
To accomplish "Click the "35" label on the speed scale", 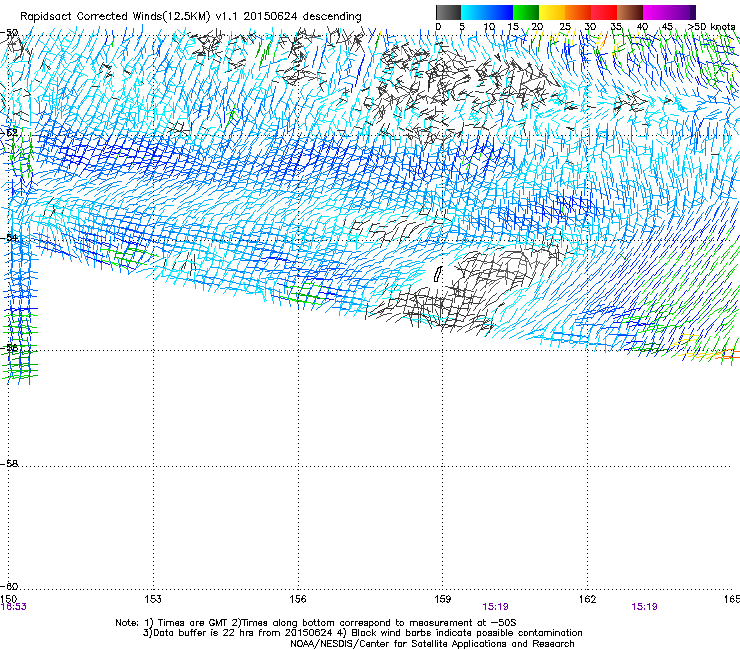I will tap(616, 27).
